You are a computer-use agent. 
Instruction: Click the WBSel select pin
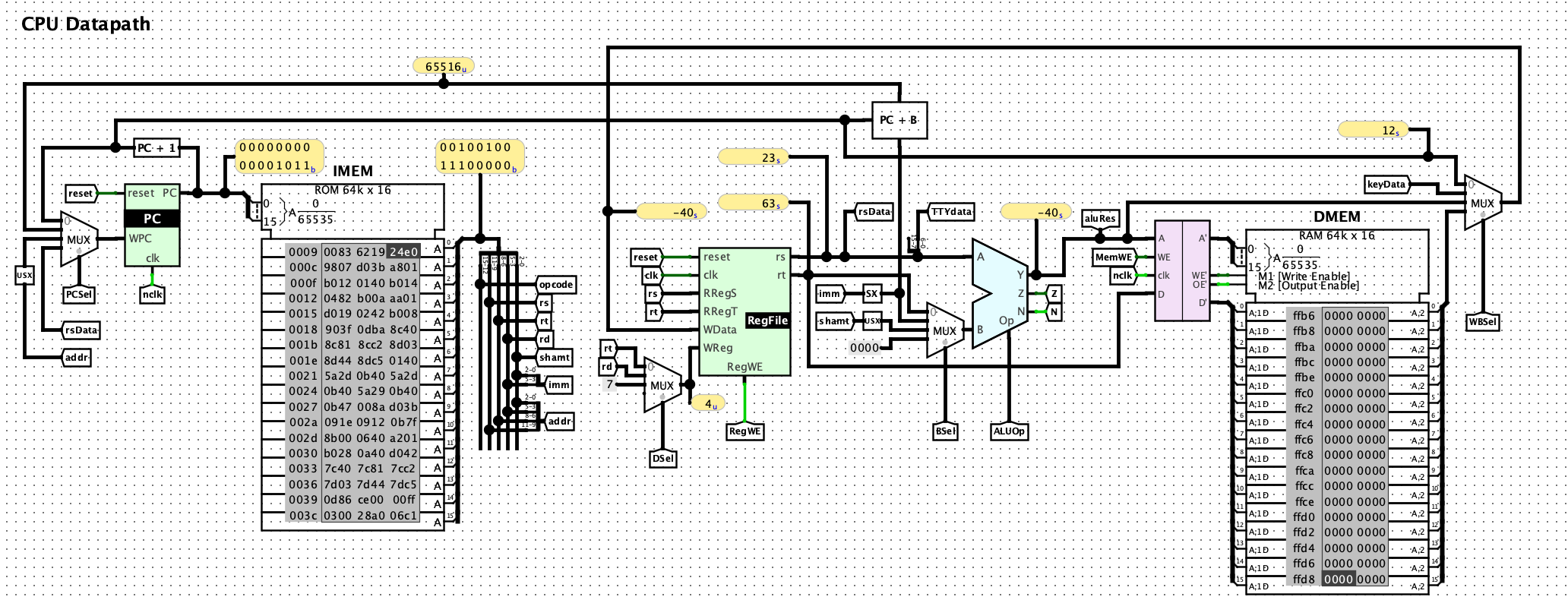coord(1483,322)
